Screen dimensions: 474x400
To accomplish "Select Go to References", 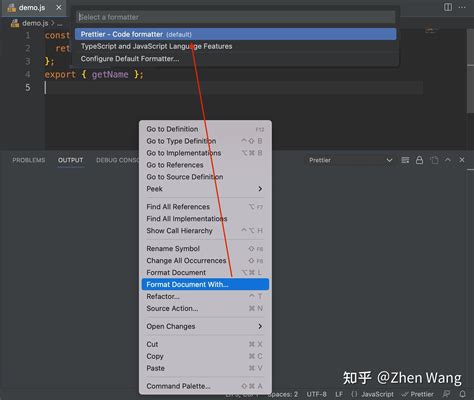I will [x=205, y=165].
